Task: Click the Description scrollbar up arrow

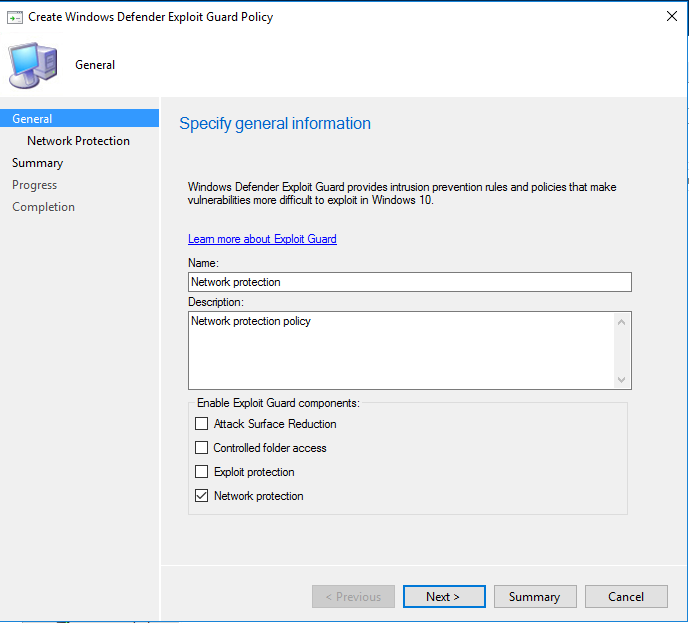Action: (622, 322)
